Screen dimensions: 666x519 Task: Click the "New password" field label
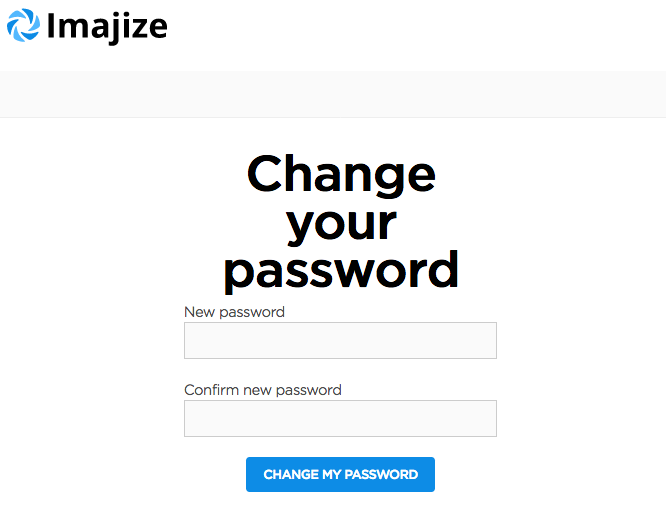click(234, 312)
